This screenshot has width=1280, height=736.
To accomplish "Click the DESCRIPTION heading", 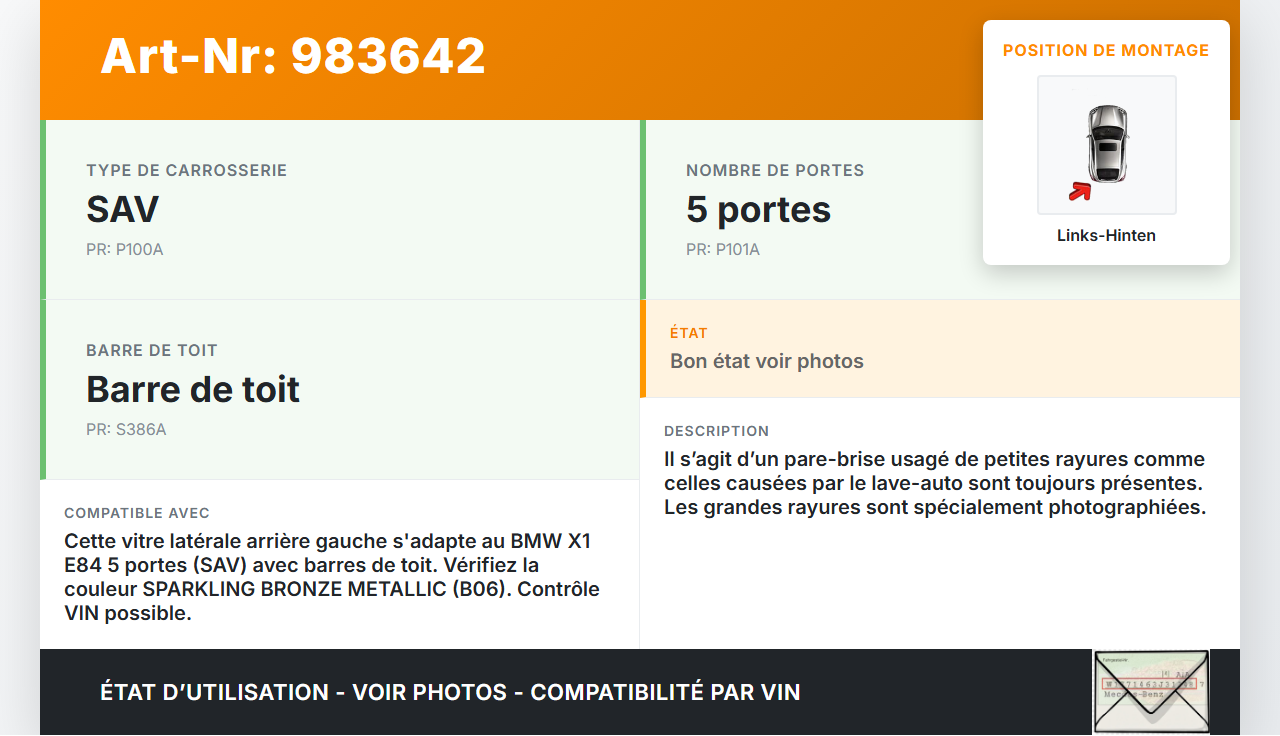I will [717, 431].
